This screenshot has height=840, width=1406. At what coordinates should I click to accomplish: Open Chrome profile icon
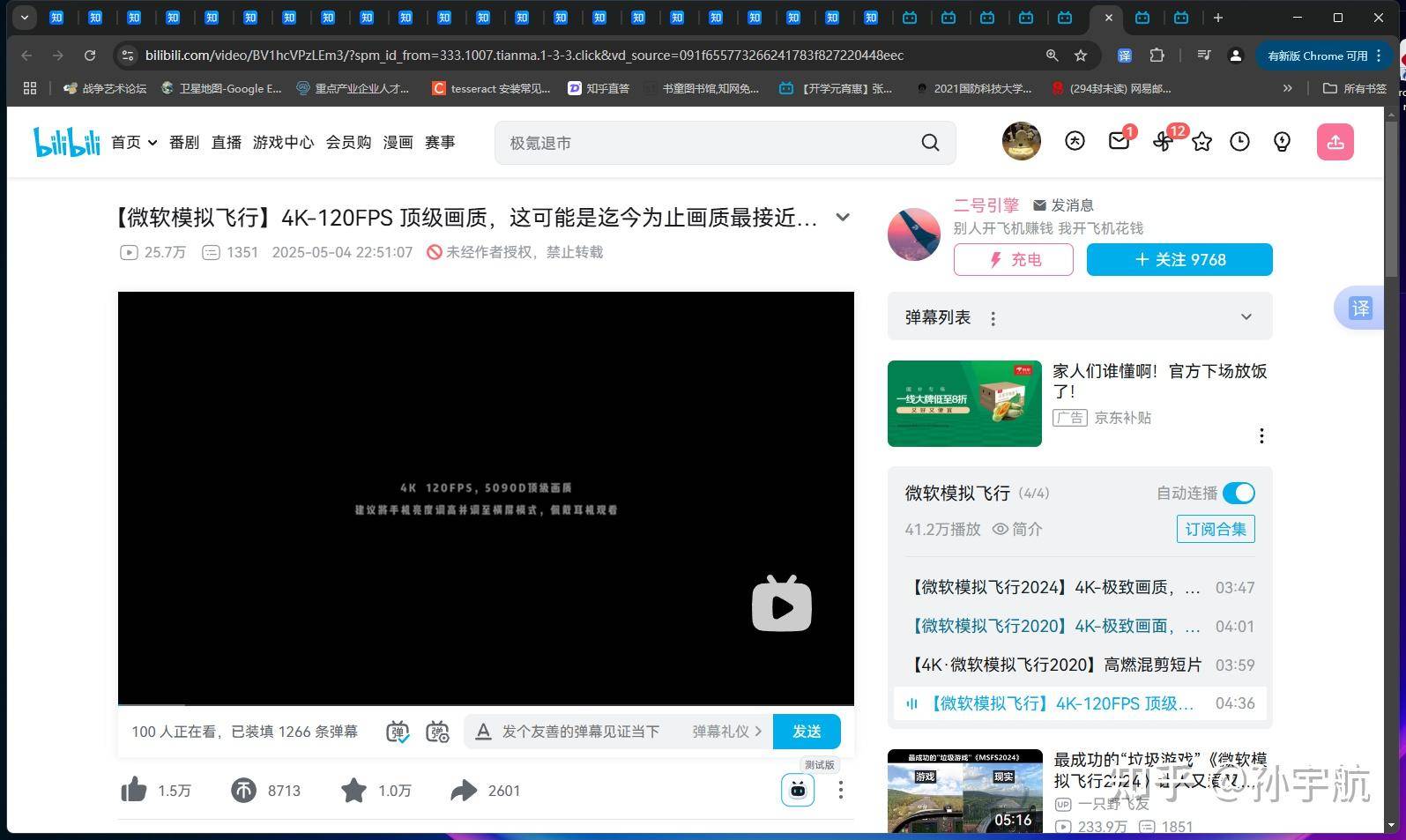(1236, 56)
